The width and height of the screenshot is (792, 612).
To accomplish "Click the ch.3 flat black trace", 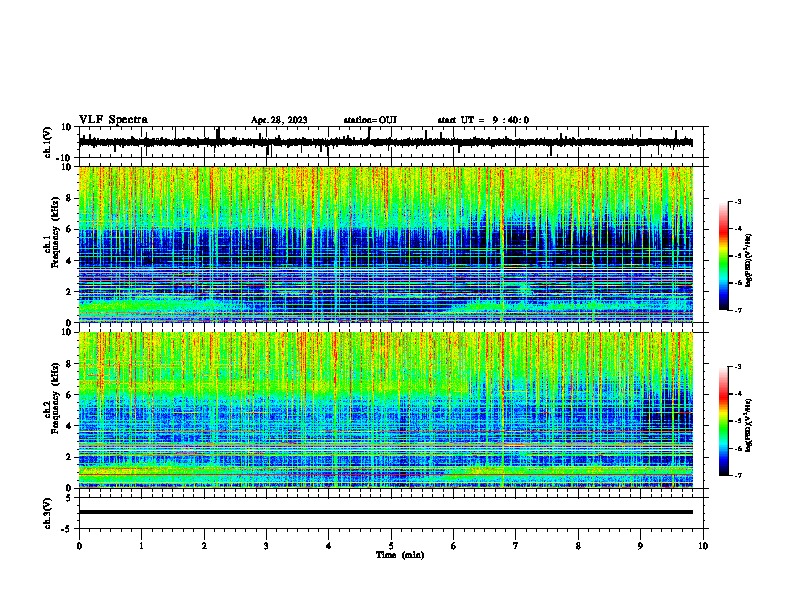I will coord(386,512).
